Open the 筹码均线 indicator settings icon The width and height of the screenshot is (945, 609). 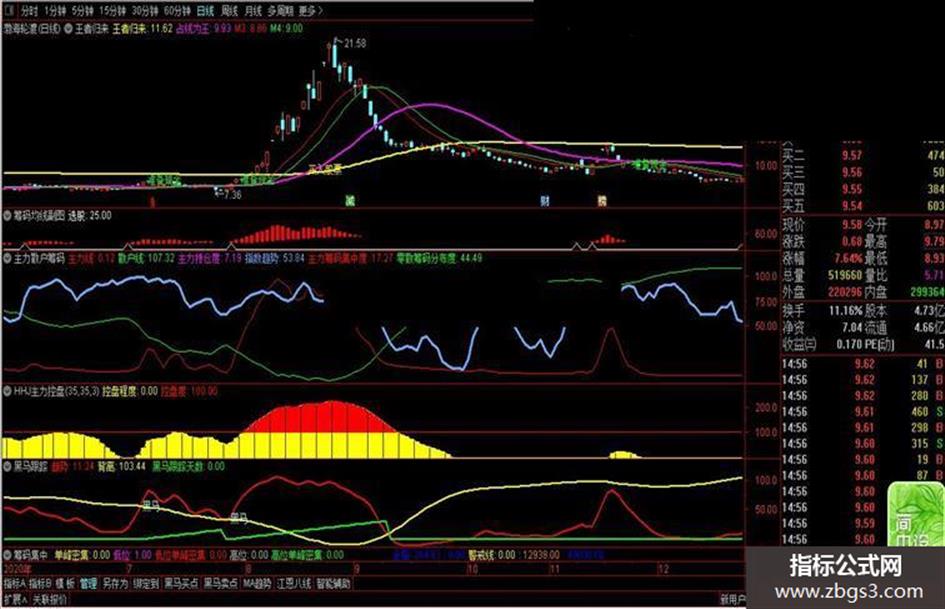[x=8, y=215]
